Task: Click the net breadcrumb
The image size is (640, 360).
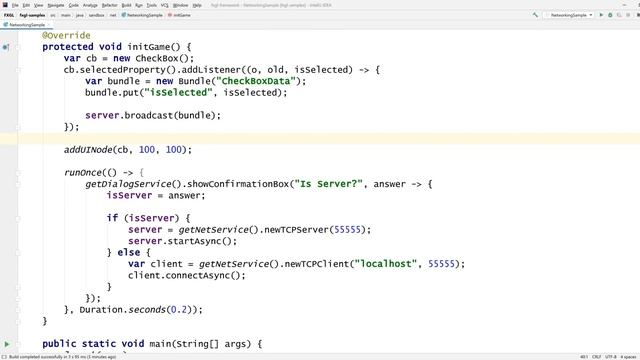Action: [x=113, y=15]
